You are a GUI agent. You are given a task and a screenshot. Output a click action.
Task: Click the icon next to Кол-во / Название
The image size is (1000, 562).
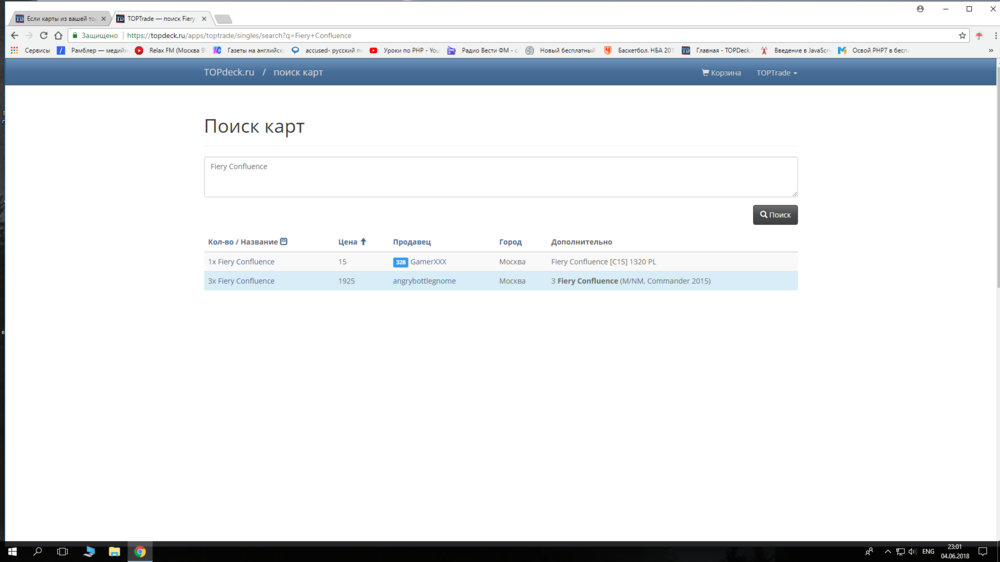(x=284, y=242)
